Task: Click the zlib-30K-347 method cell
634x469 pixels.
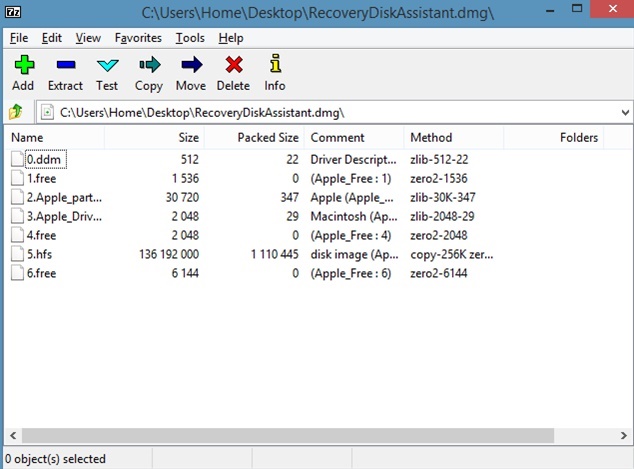Action: click(x=443, y=197)
